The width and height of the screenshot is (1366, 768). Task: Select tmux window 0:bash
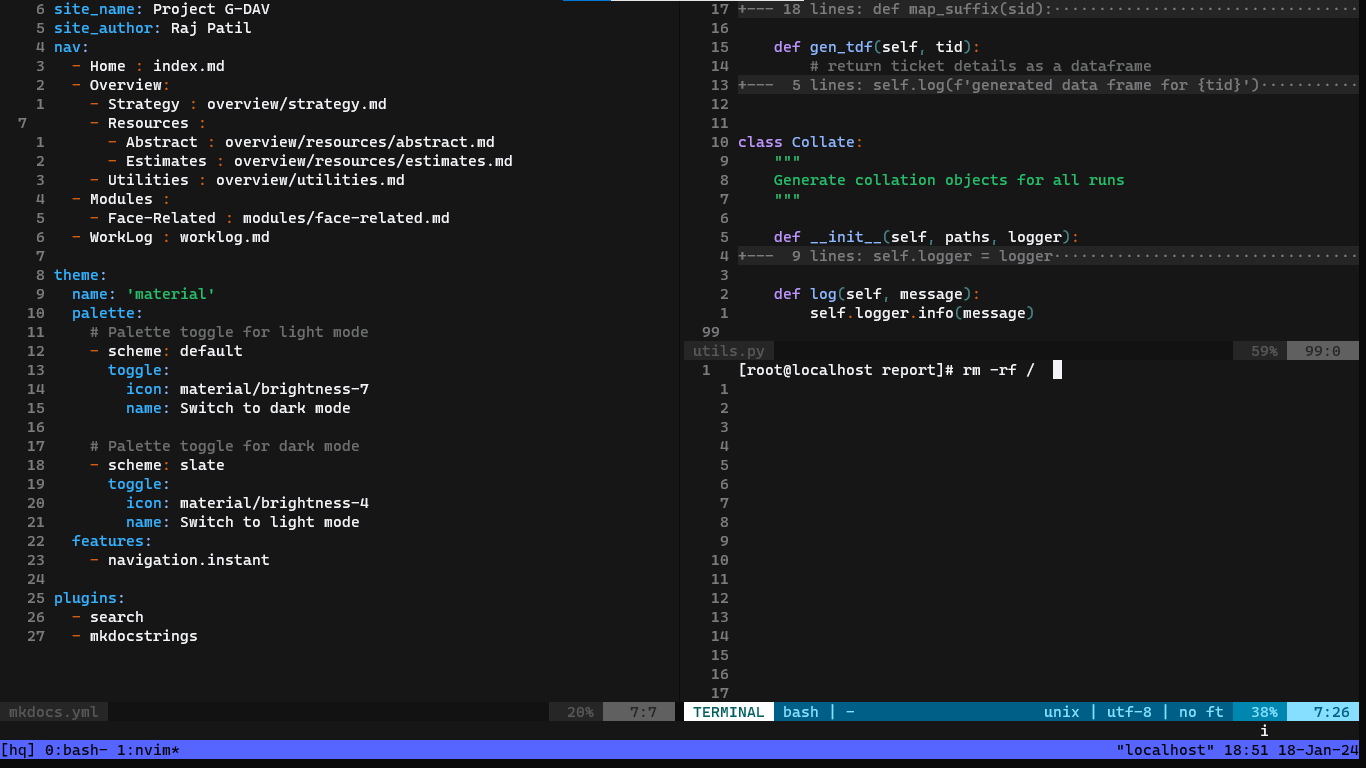[76, 750]
